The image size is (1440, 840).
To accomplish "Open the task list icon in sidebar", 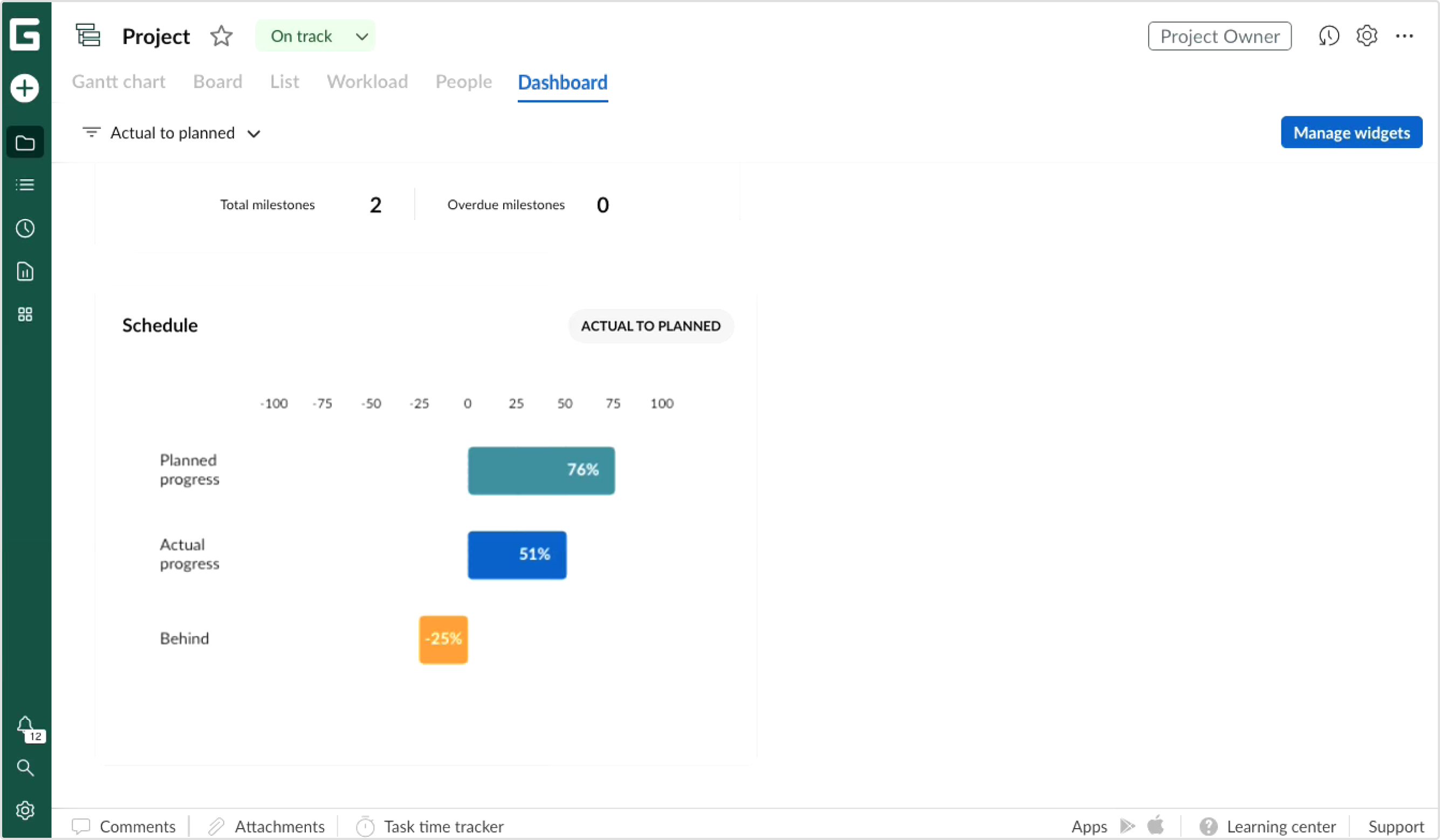I will click(x=25, y=184).
